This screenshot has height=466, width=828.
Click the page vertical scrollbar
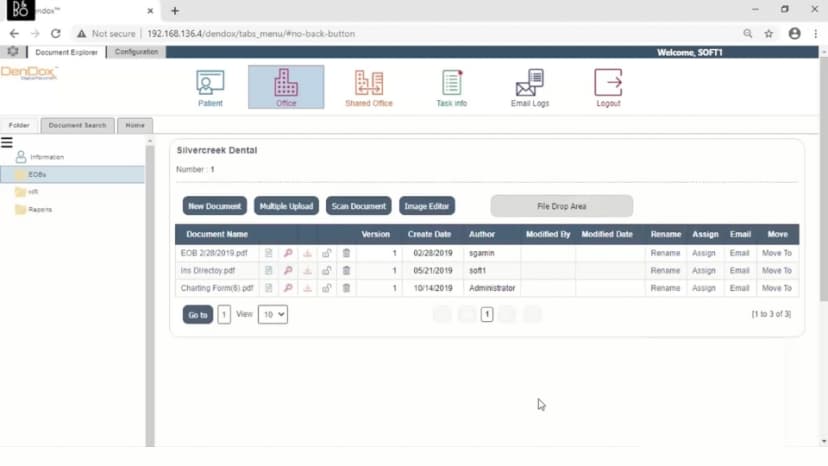coord(824,180)
